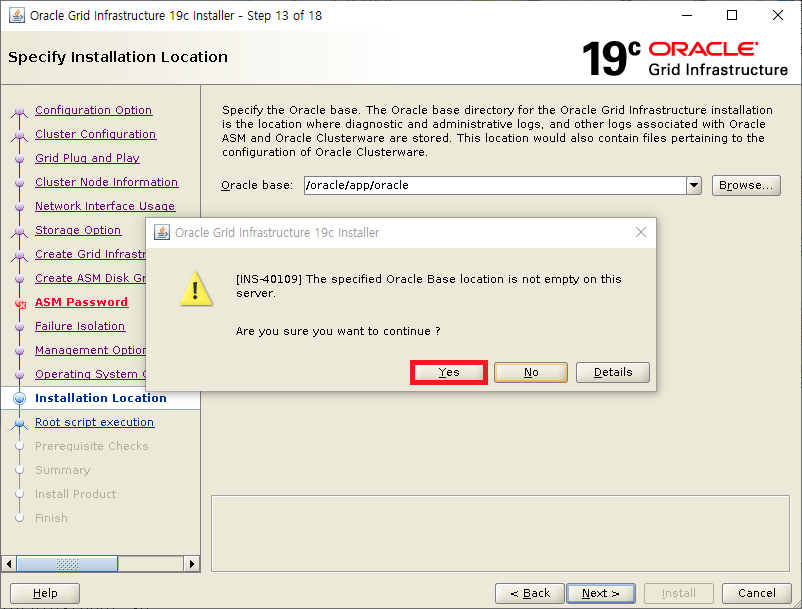Click the installer Java icon in main title bar

click(x=17, y=15)
